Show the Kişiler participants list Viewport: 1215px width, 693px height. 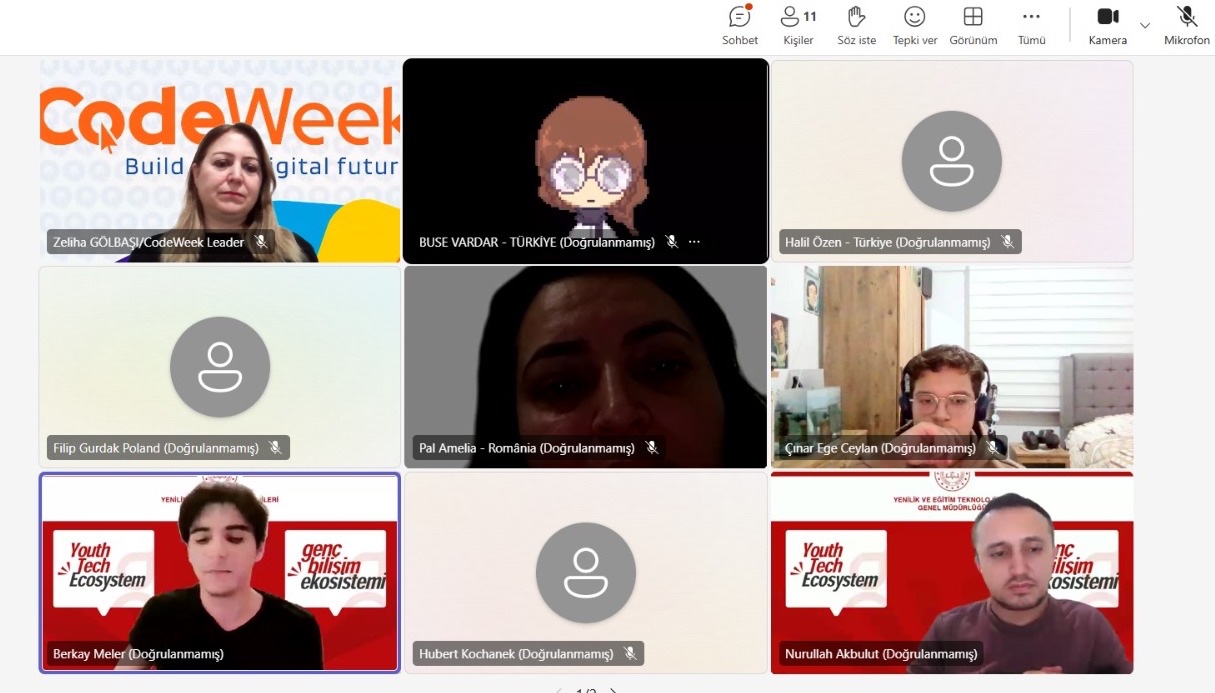[x=798, y=26]
